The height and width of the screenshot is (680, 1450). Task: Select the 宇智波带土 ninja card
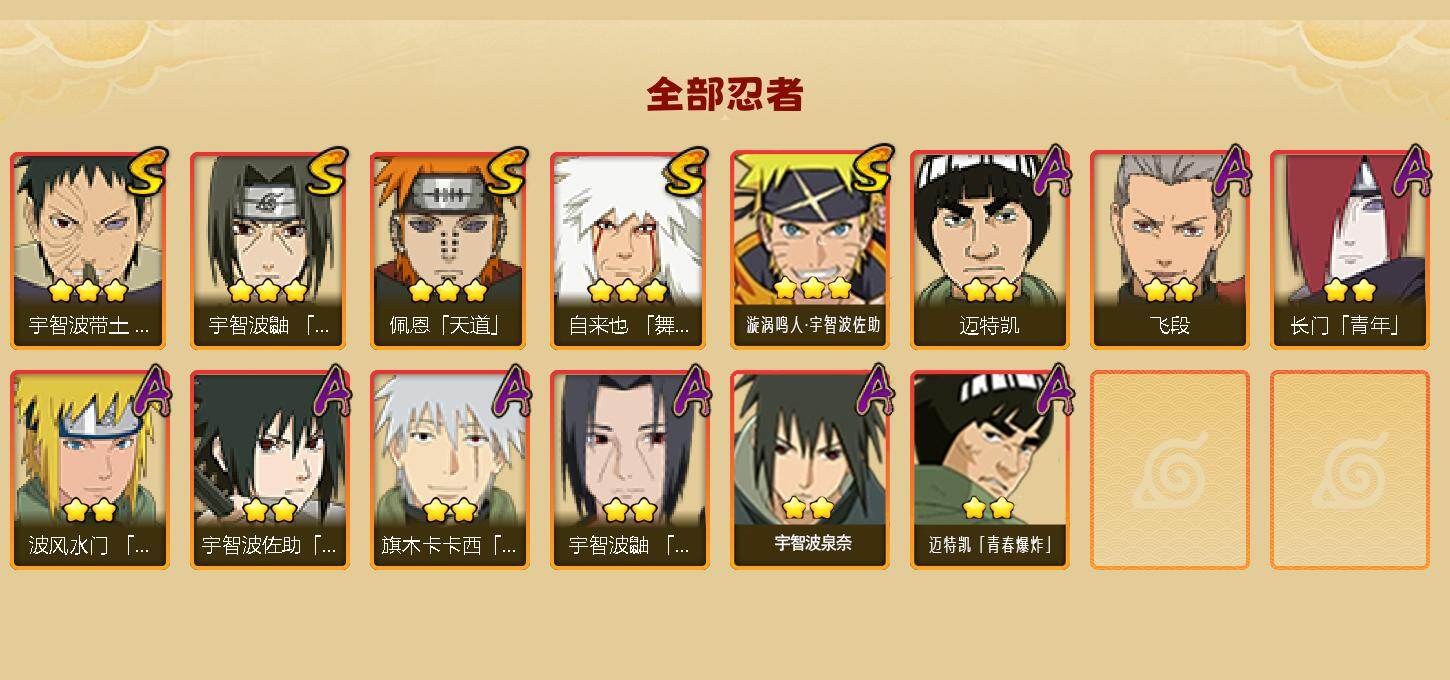(90, 250)
